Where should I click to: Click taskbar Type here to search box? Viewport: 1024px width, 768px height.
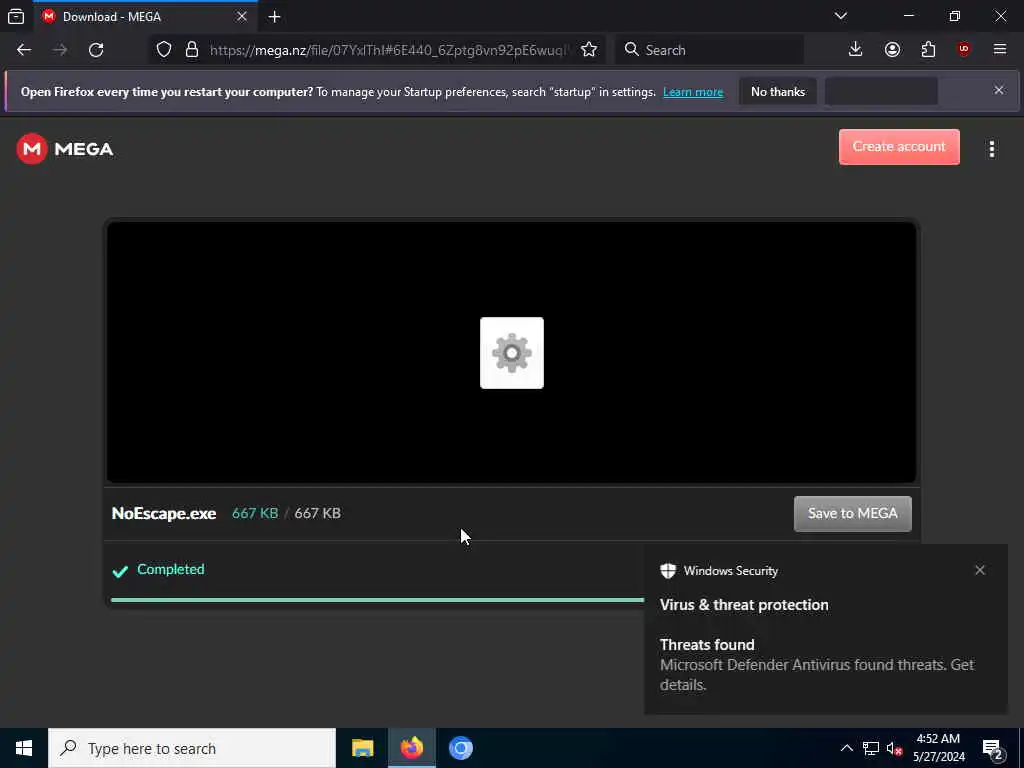pyautogui.click(x=192, y=748)
